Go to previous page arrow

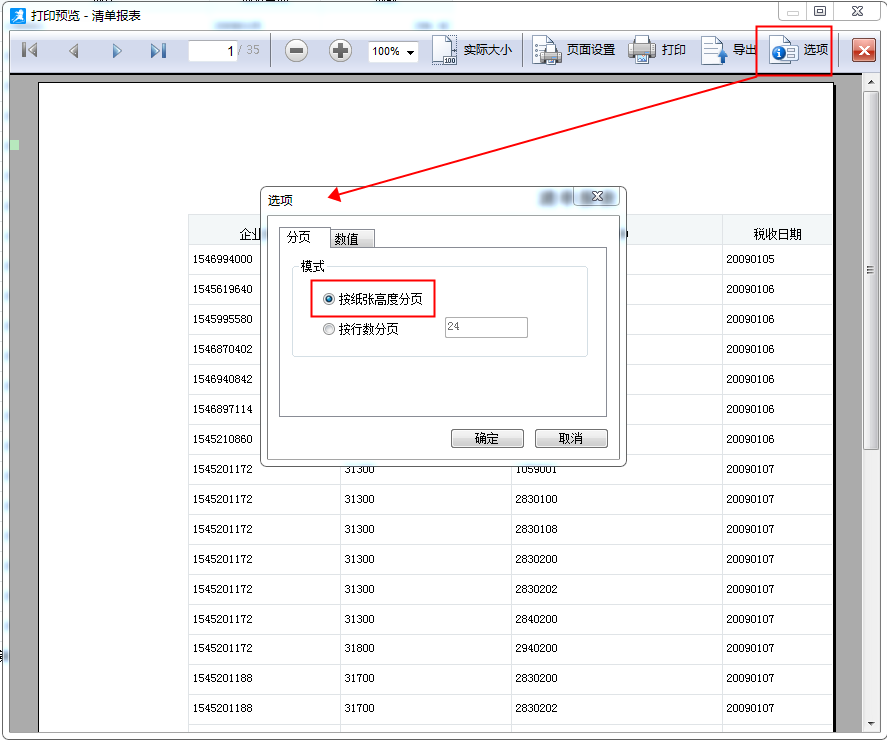pos(73,50)
